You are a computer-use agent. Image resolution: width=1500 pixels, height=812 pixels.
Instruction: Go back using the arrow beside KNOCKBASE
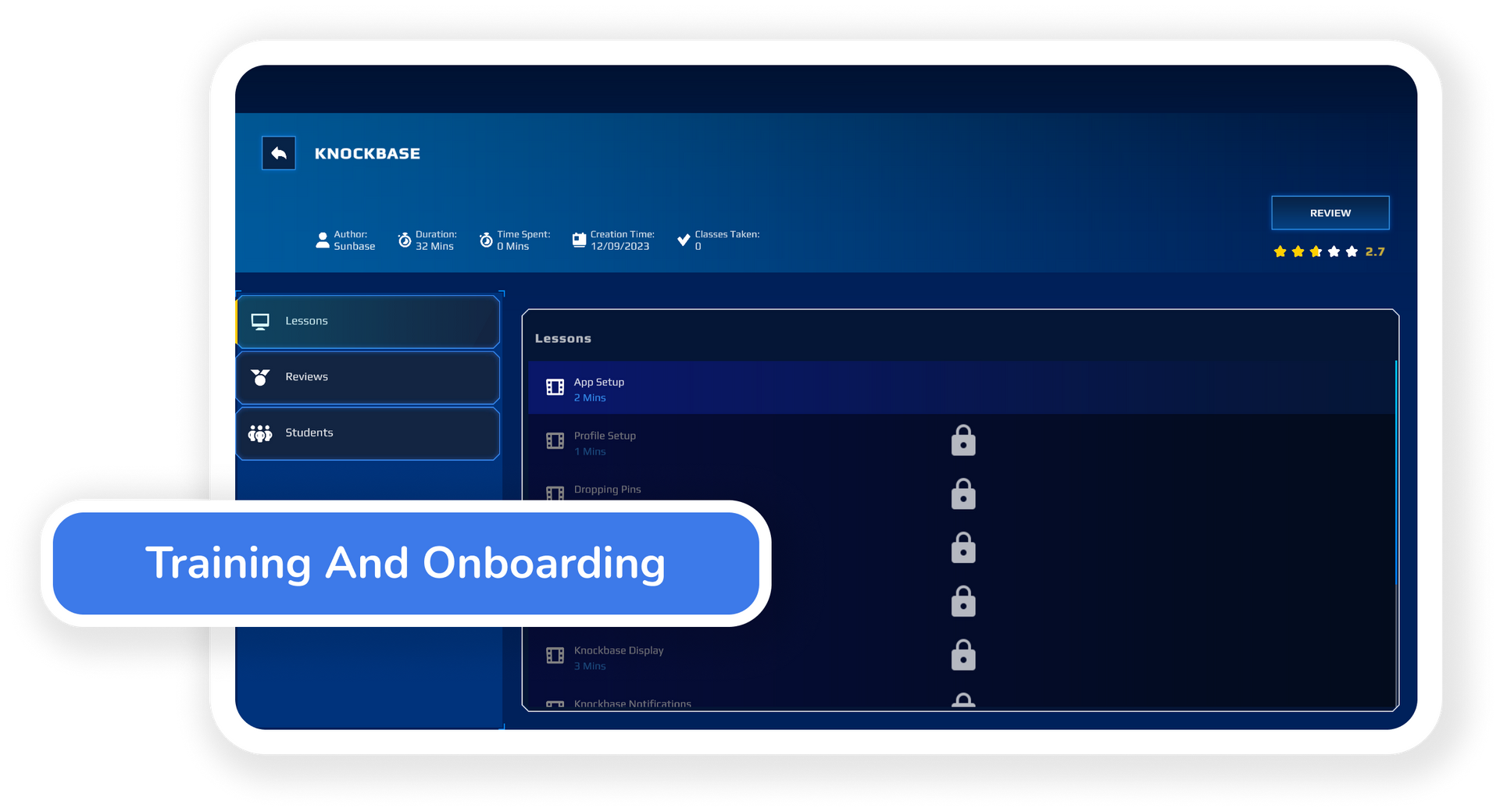[x=279, y=154]
